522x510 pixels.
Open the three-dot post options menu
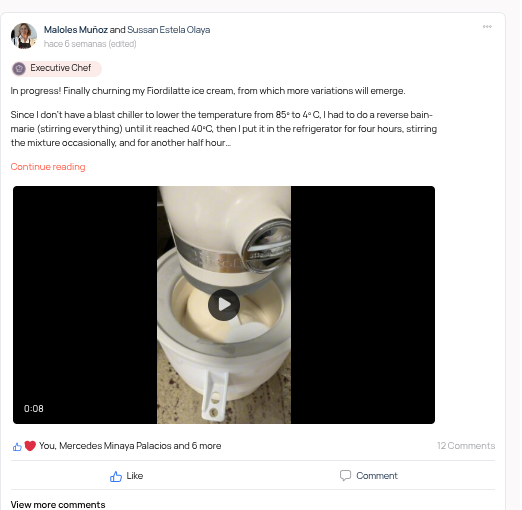(487, 27)
